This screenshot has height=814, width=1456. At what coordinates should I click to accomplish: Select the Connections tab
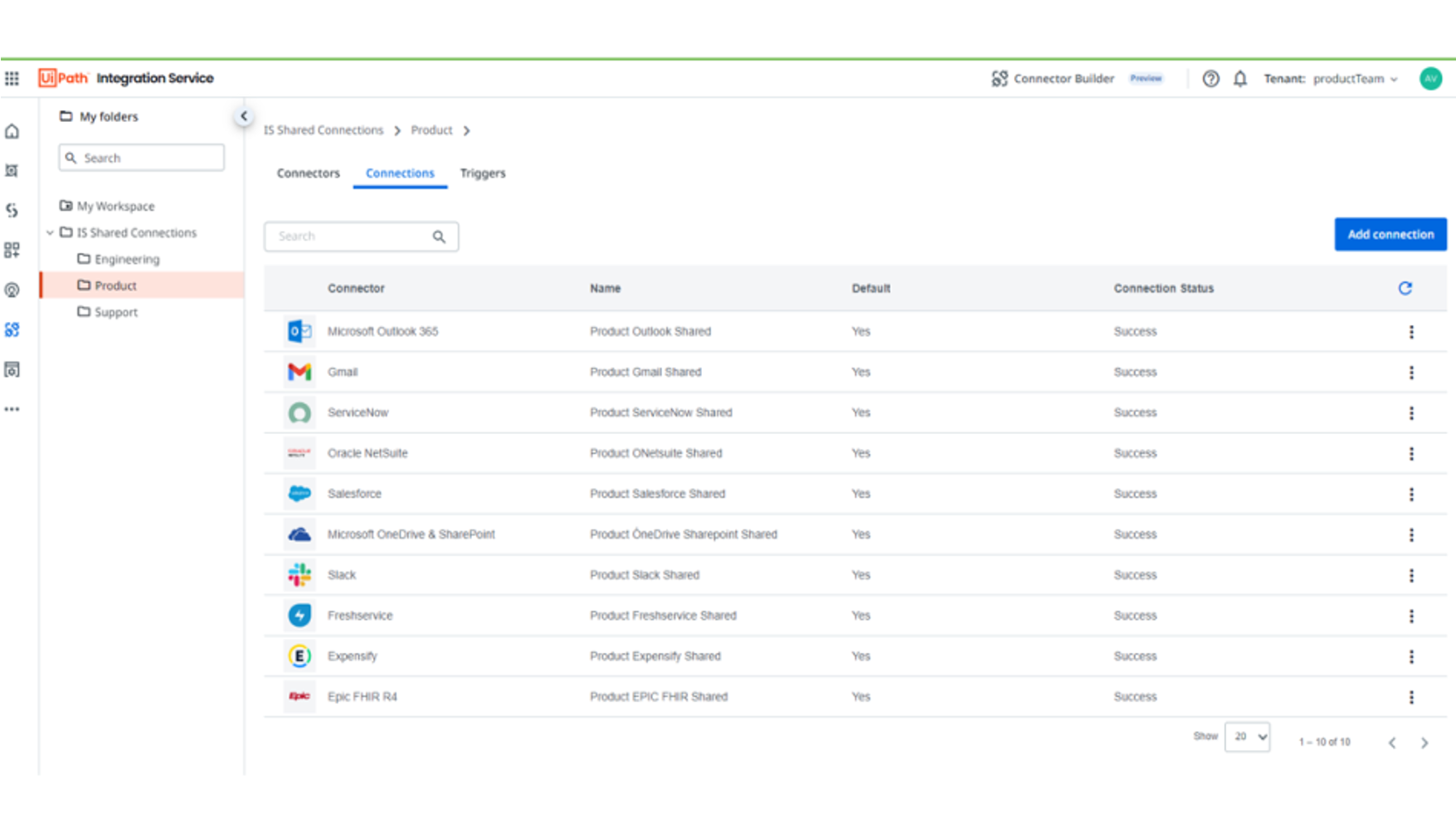tap(400, 173)
